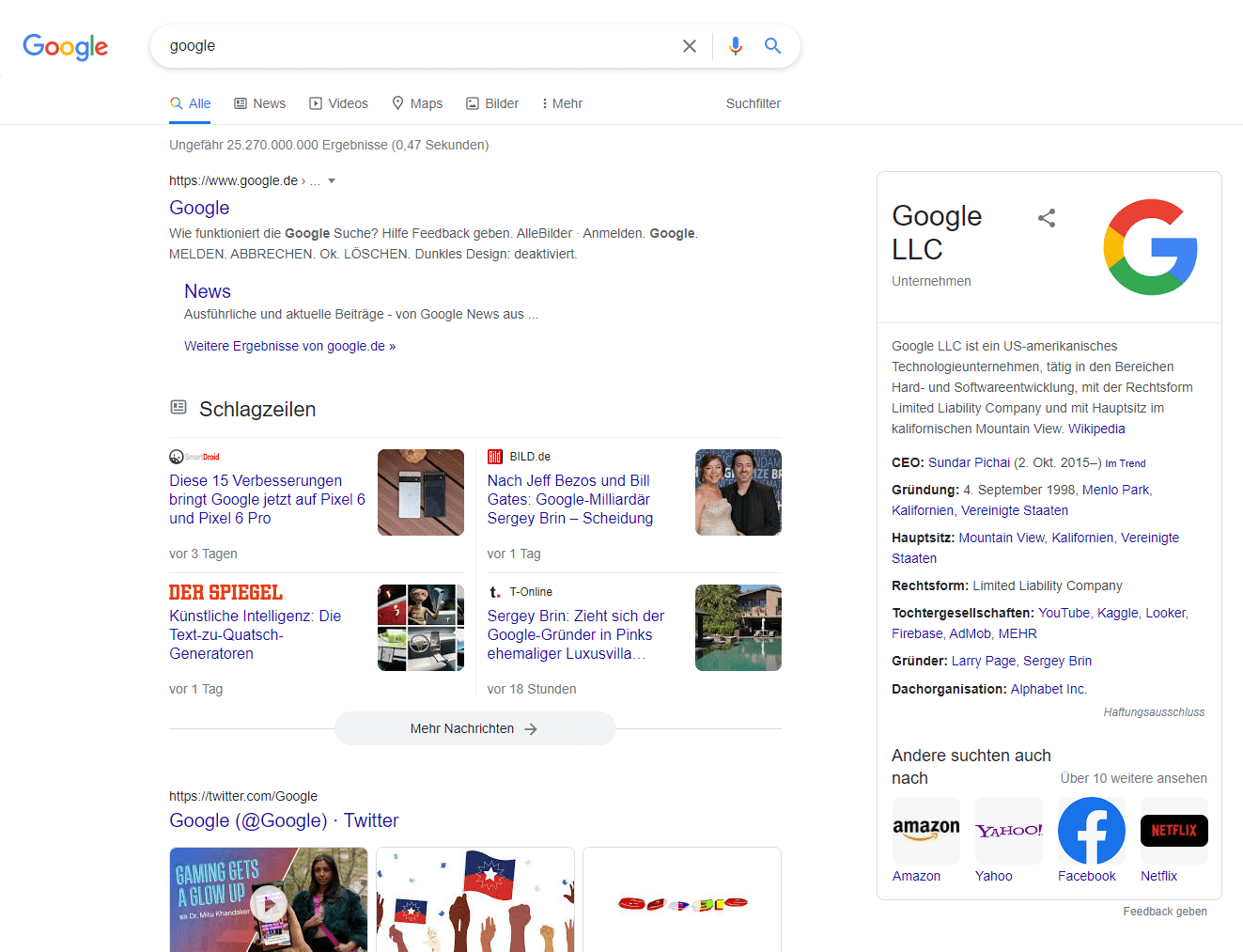Clear the search box with X
Image resolution: width=1243 pixels, height=952 pixels.
[690, 46]
